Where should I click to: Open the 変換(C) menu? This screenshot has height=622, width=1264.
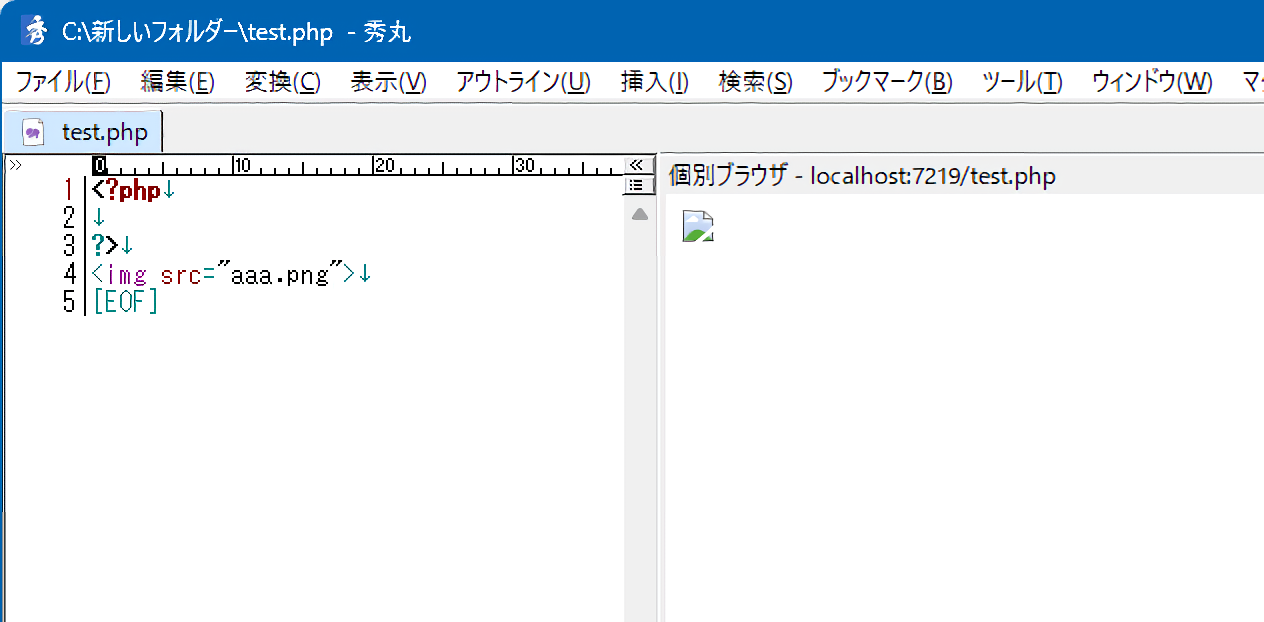(282, 82)
